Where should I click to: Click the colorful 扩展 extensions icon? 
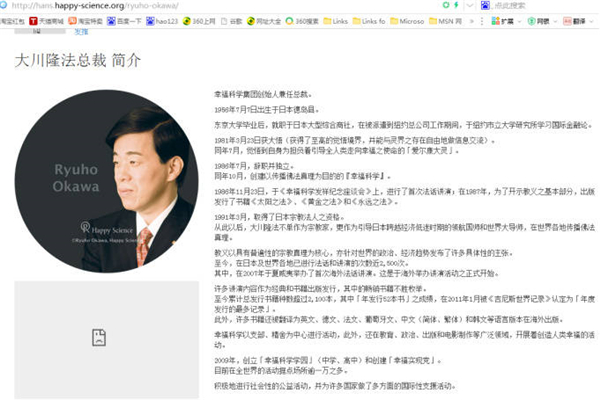(496, 21)
